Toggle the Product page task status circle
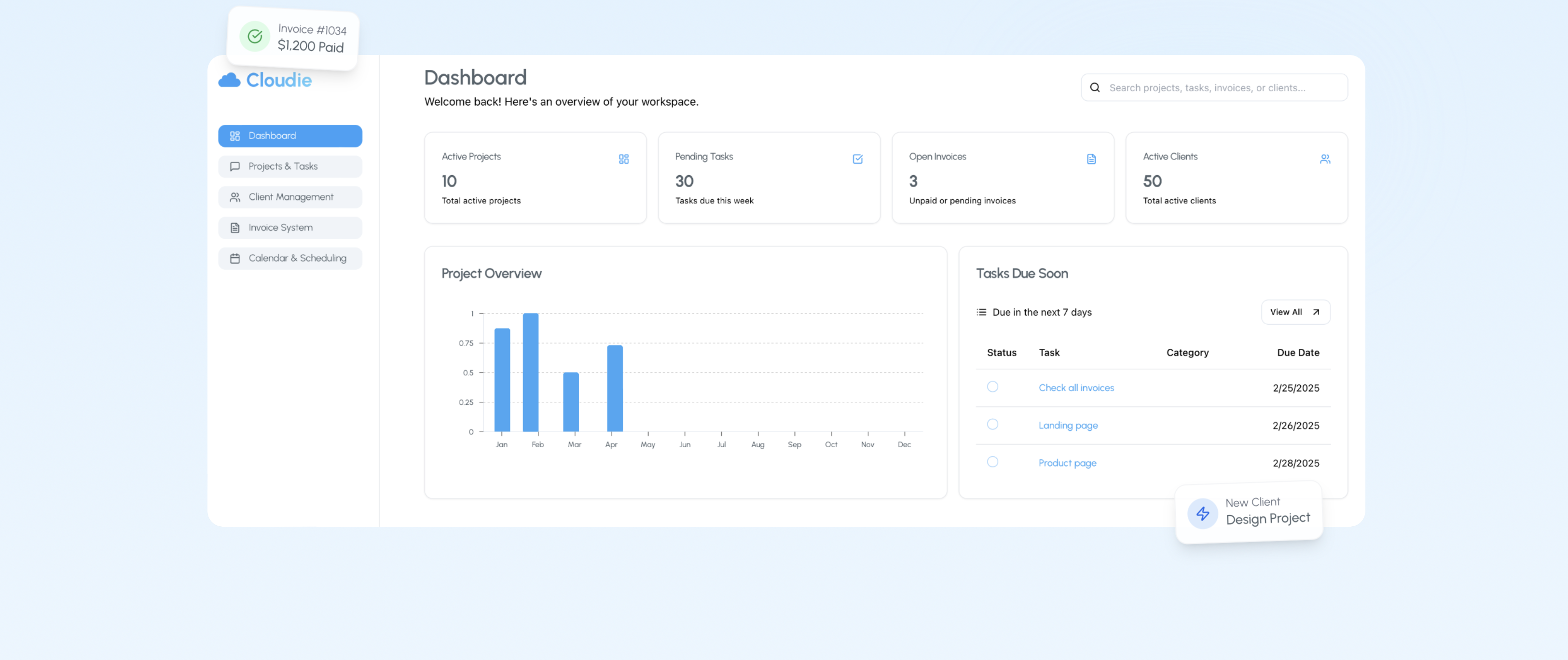 (992, 462)
